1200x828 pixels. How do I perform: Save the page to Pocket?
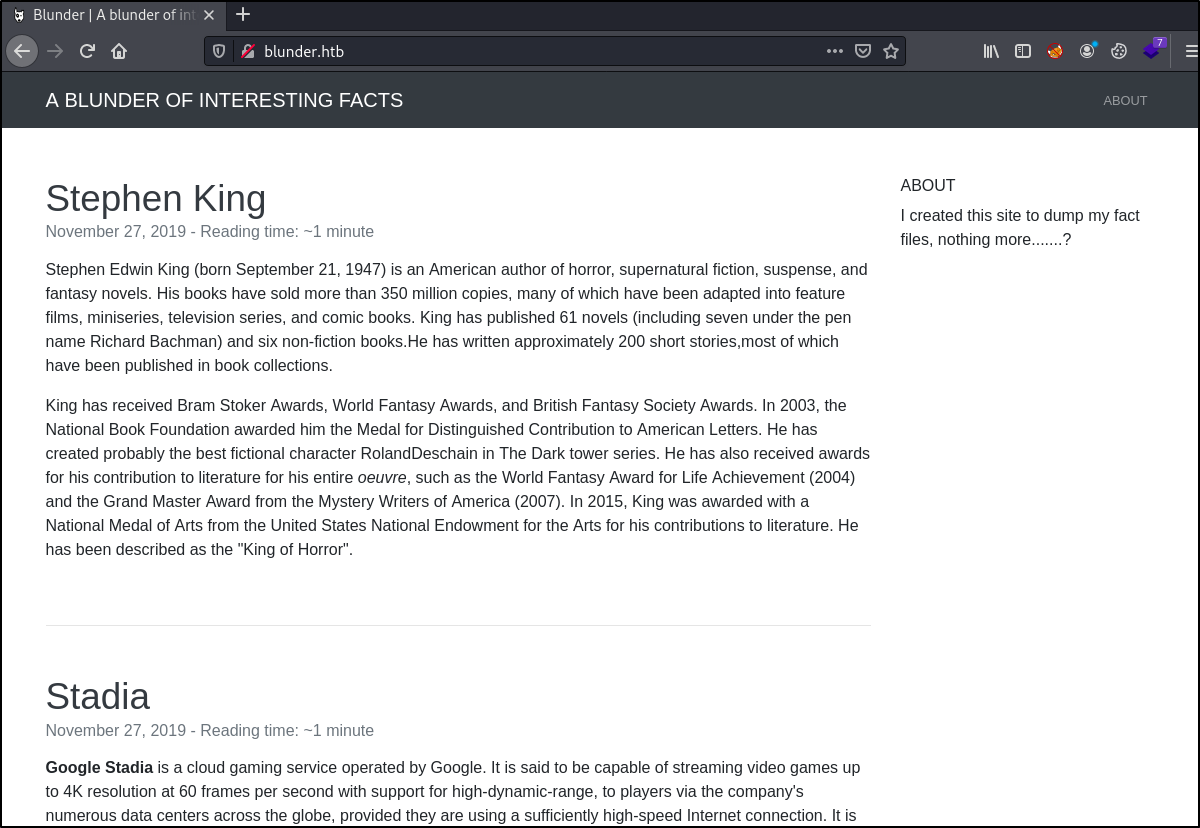coord(862,51)
